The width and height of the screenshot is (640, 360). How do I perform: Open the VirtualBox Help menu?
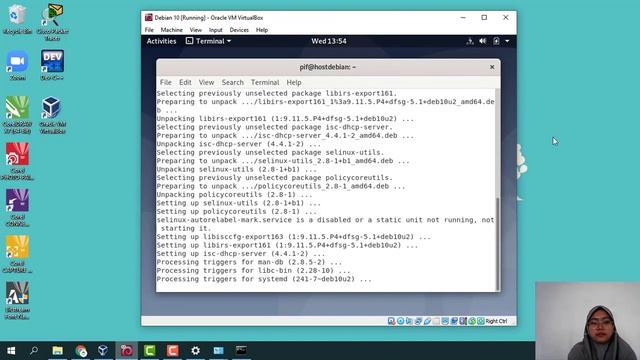pyautogui.click(x=262, y=30)
